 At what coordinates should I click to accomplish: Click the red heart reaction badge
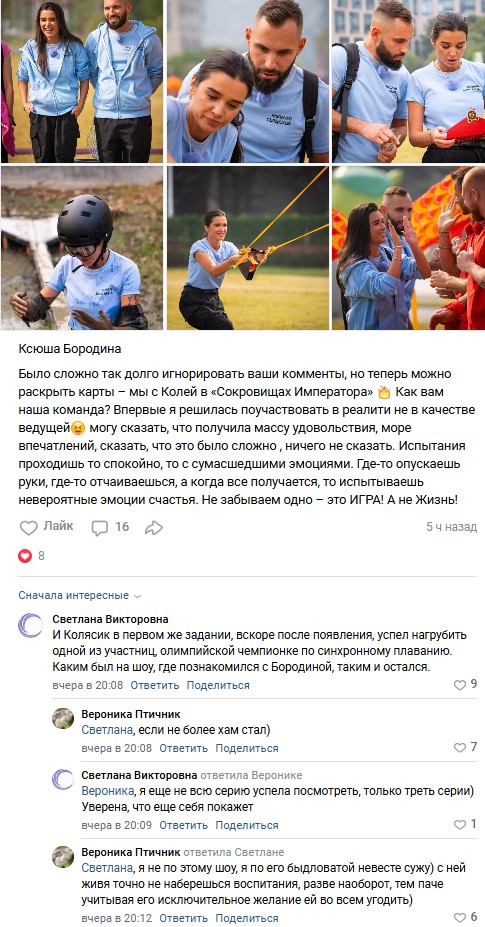coord(25,556)
